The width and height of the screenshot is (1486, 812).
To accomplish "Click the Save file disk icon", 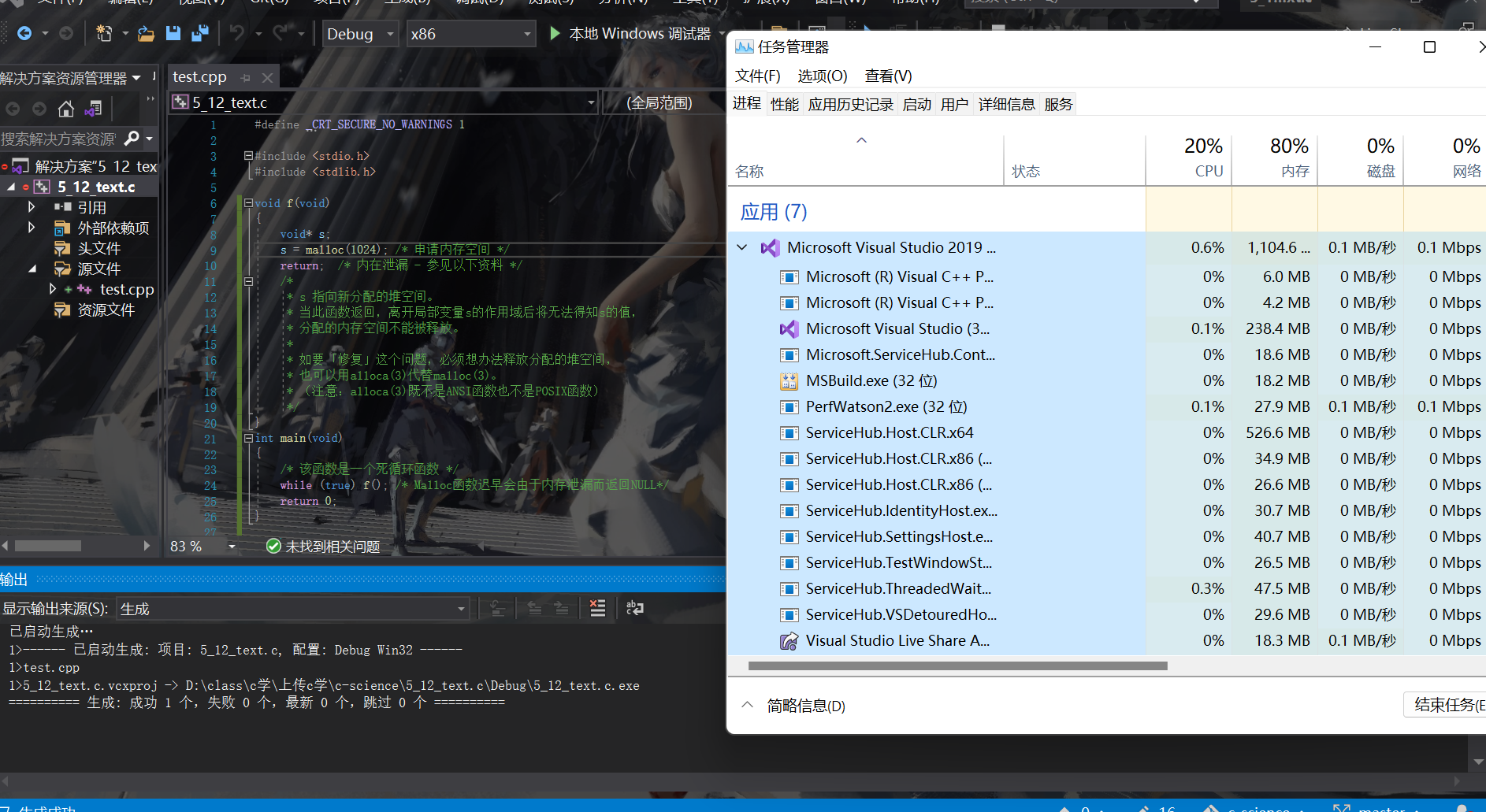I will [x=173, y=33].
